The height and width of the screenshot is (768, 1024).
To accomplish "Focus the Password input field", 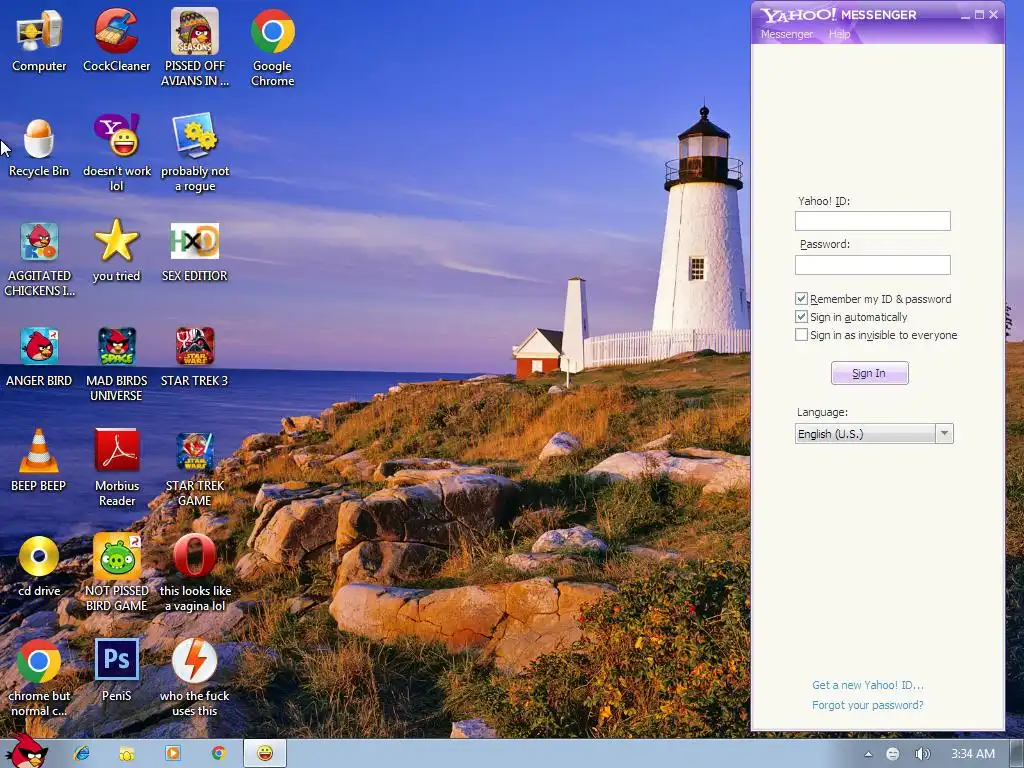I will pyautogui.click(x=872, y=264).
